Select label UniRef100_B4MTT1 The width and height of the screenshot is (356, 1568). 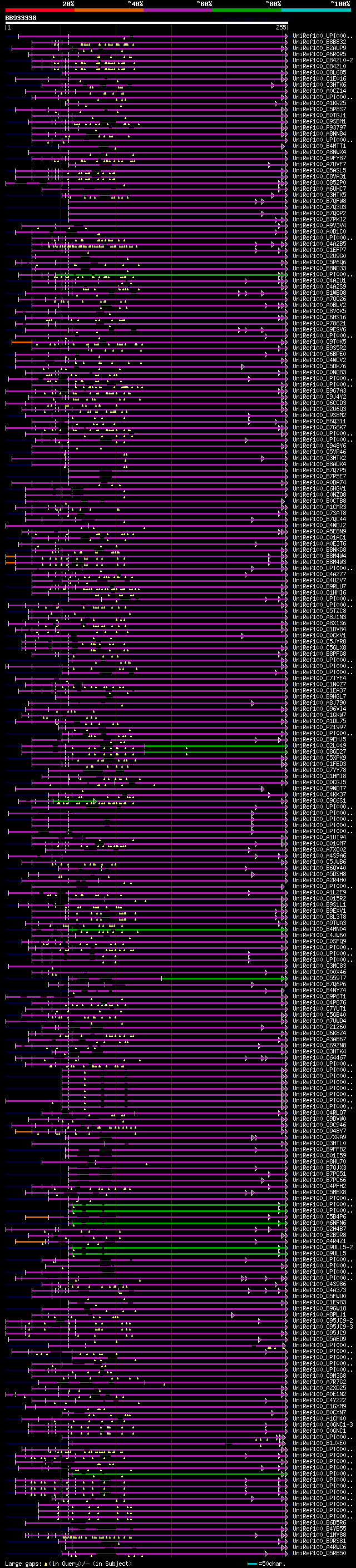[319, 146]
